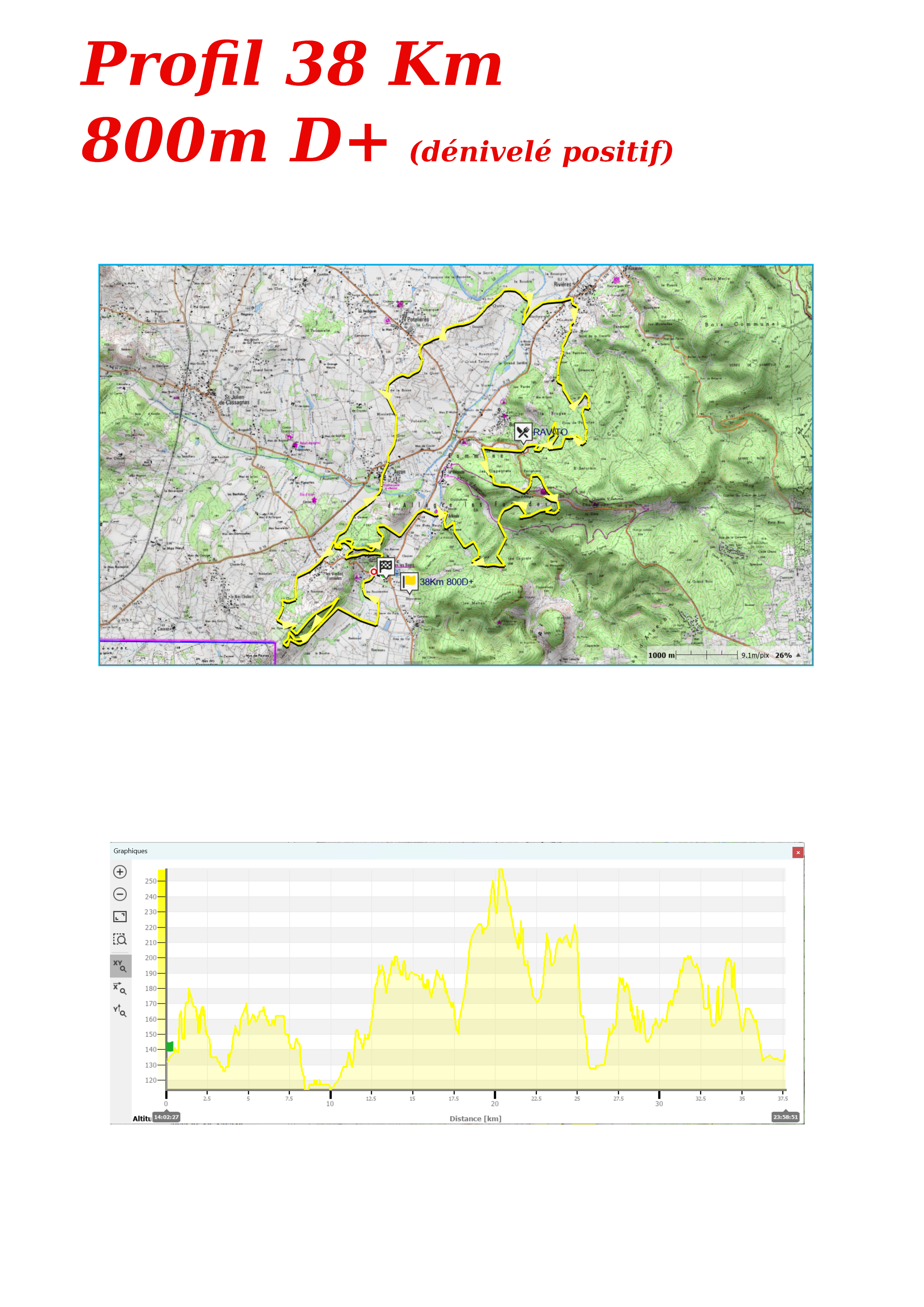Screen dimensions: 924x1307
Task: Click the zoom in plus icon
Action: pyautogui.click(x=120, y=872)
